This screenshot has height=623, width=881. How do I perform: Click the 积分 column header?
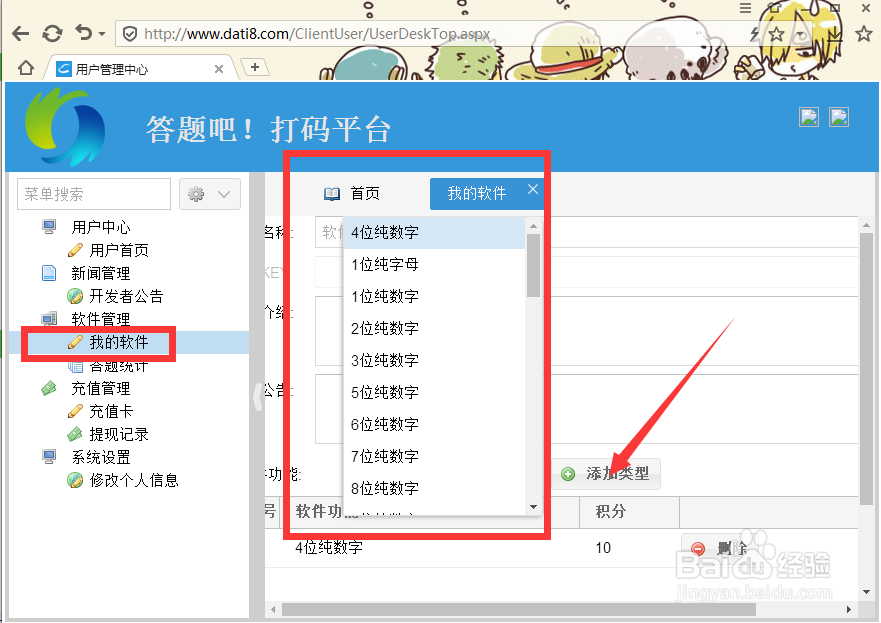[629, 512]
